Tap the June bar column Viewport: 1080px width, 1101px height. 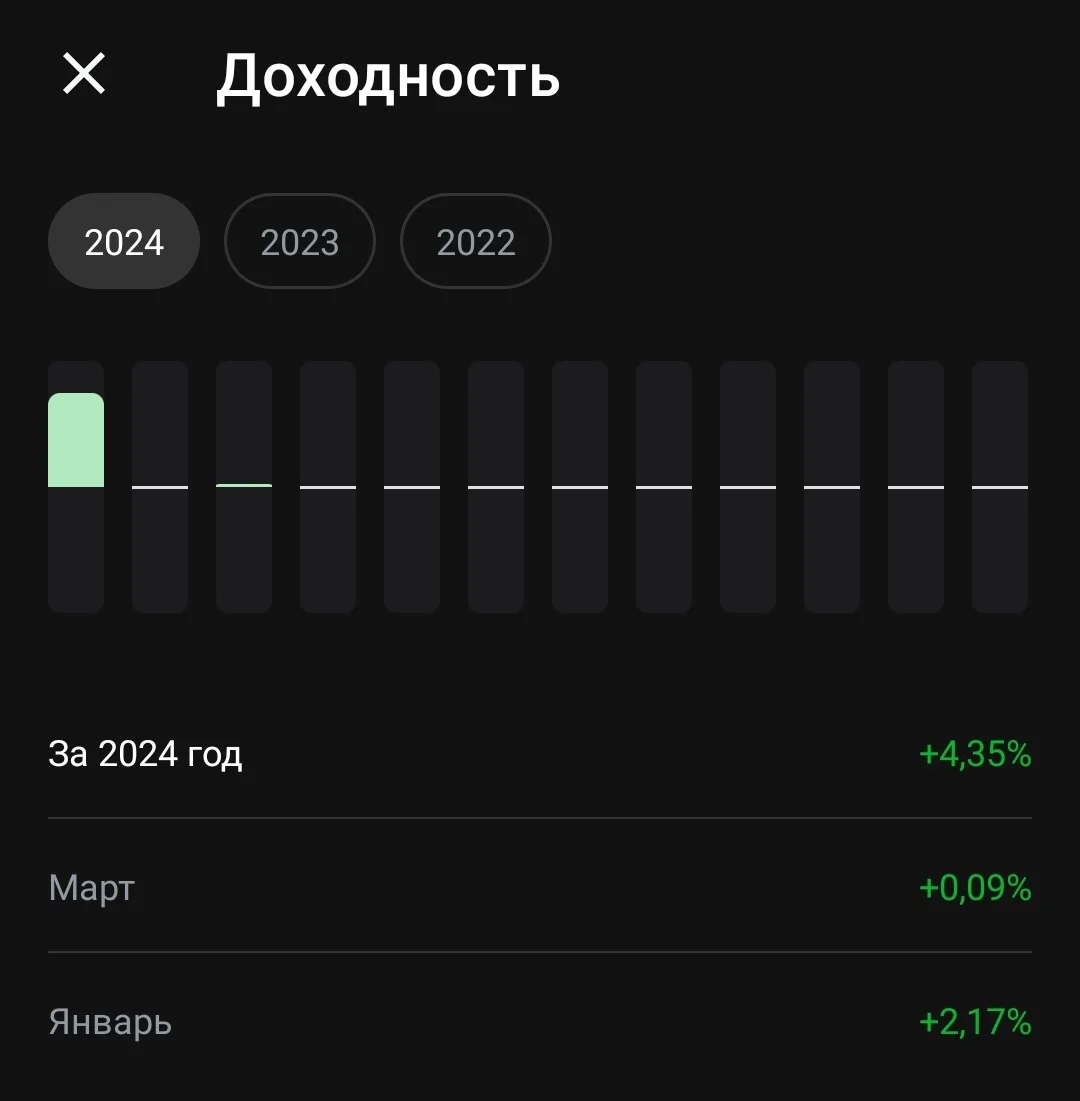click(496, 487)
